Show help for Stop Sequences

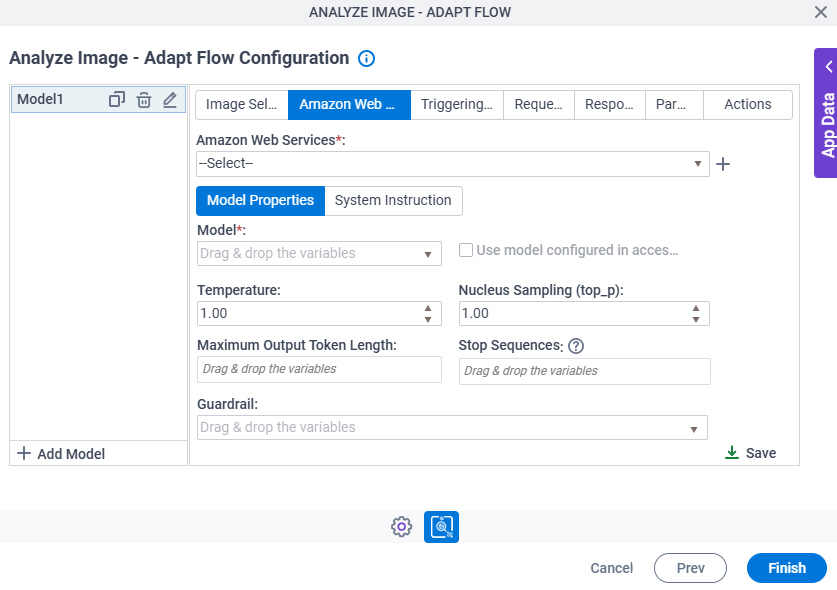(576, 346)
